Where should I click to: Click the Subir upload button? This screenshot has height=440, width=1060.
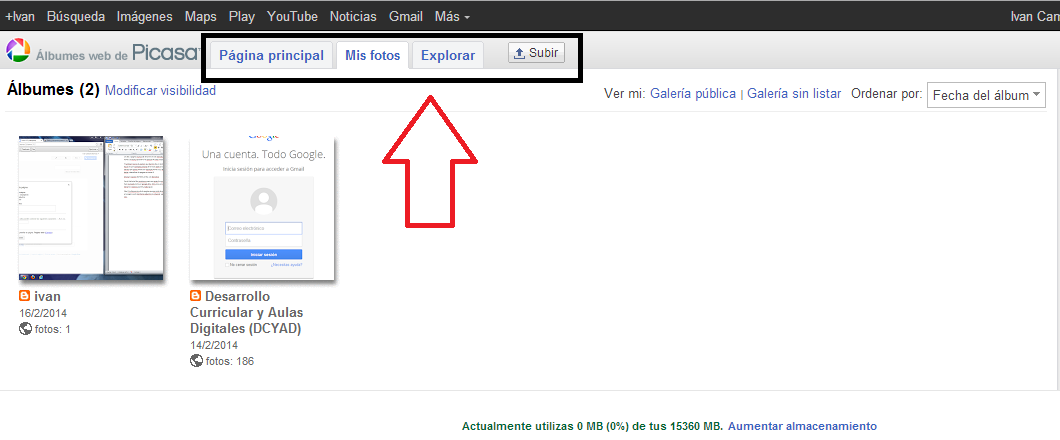[x=536, y=53]
